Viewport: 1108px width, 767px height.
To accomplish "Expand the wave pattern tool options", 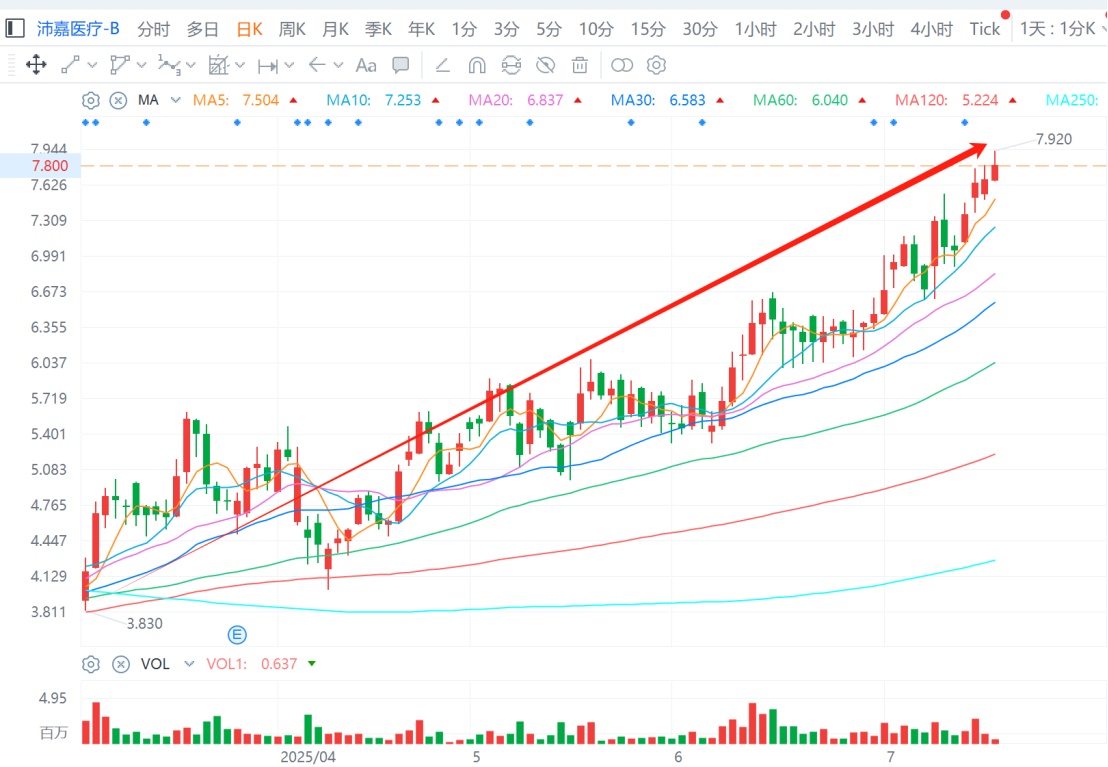I will 191,65.
